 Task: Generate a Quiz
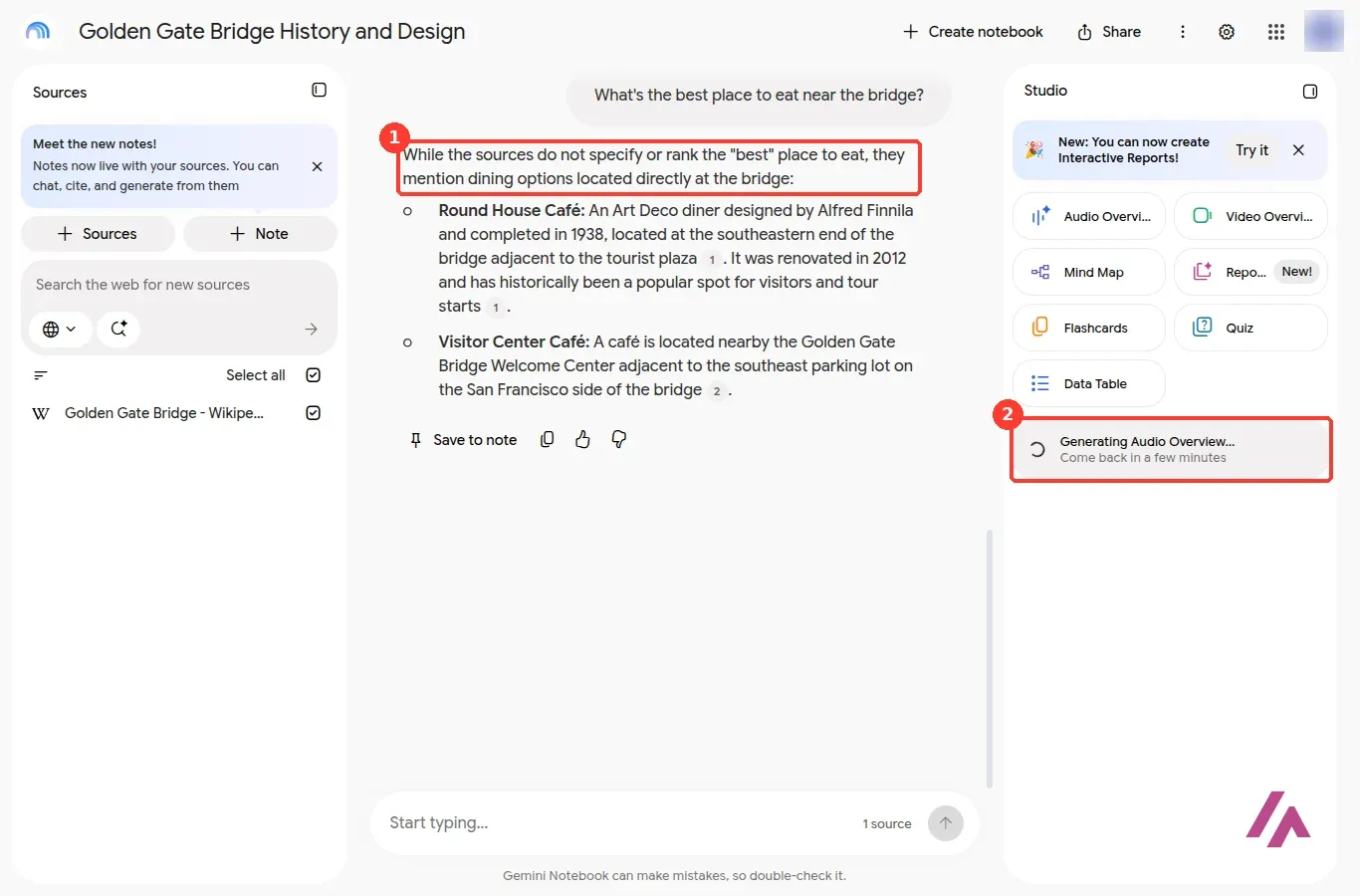(1250, 328)
